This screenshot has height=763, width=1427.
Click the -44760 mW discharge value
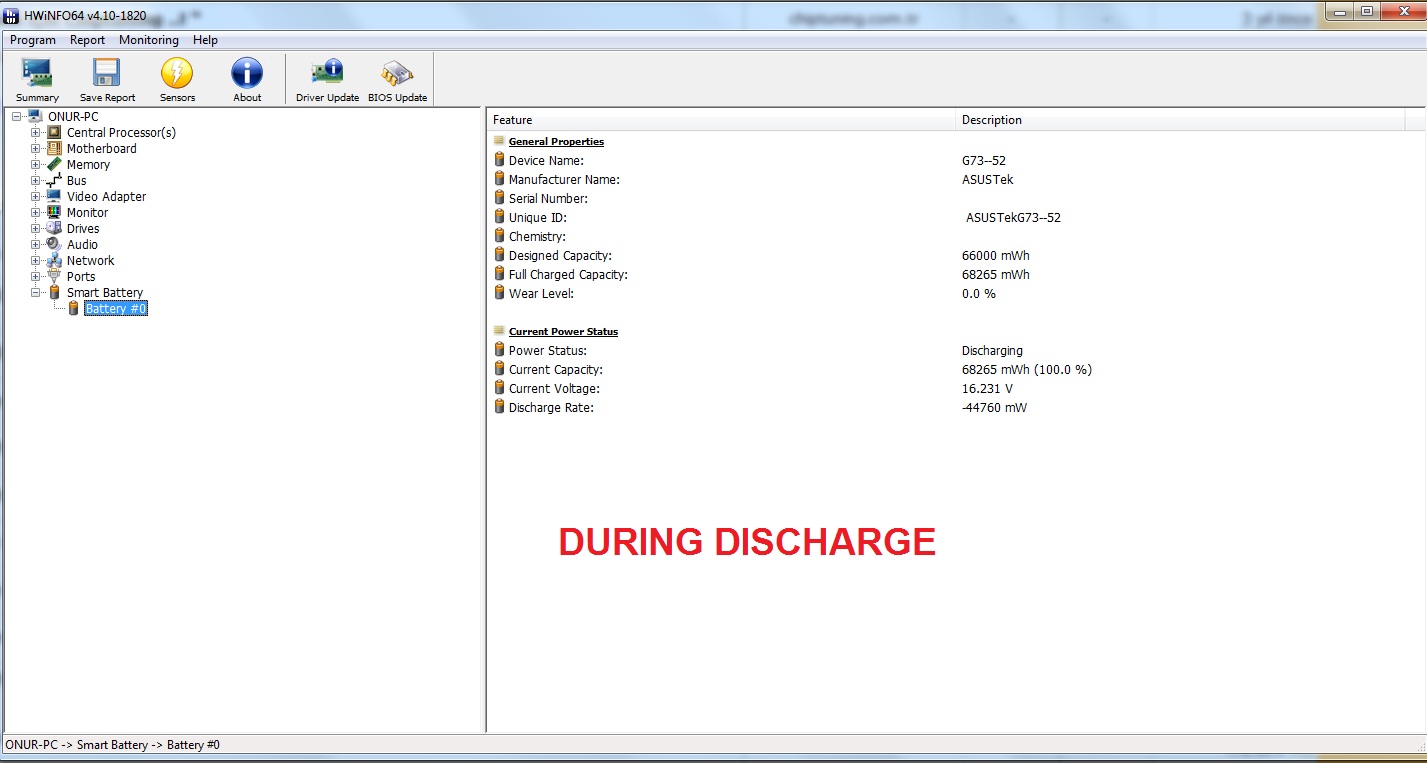994,408
